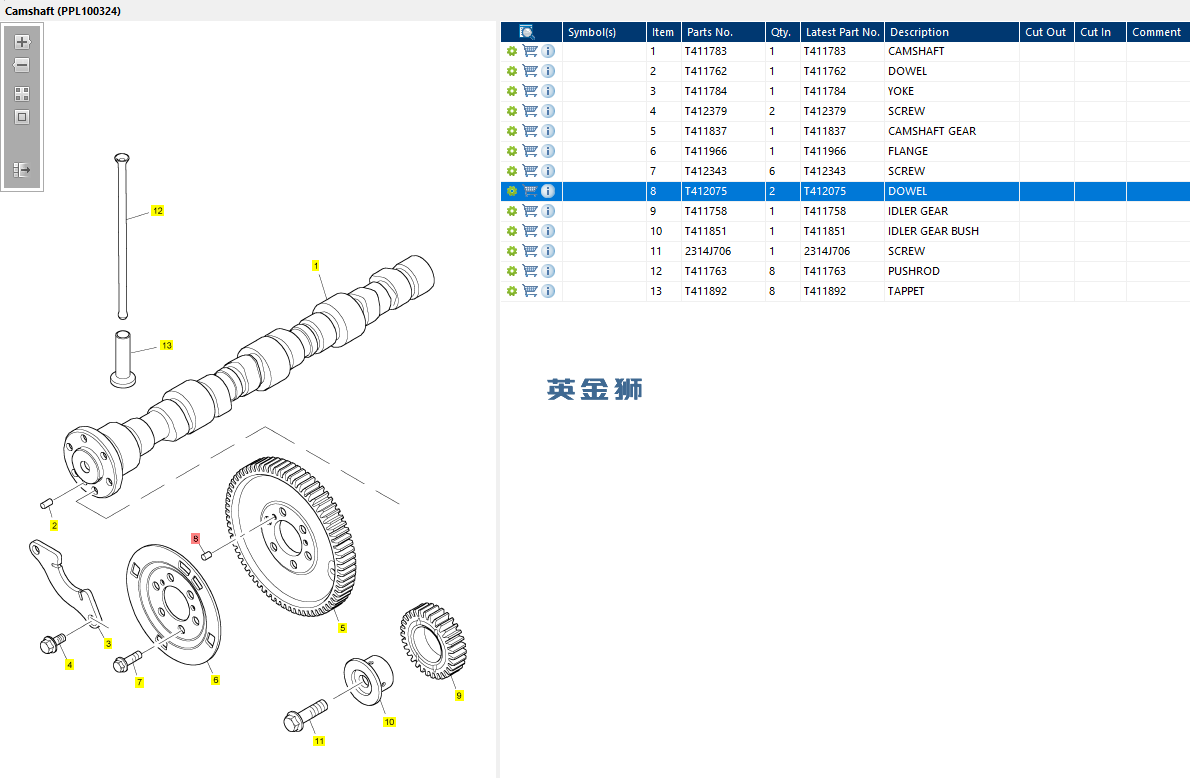Select callout 9 under idler gear
The image size is (1190, 778).
click(x=458, y=695)
